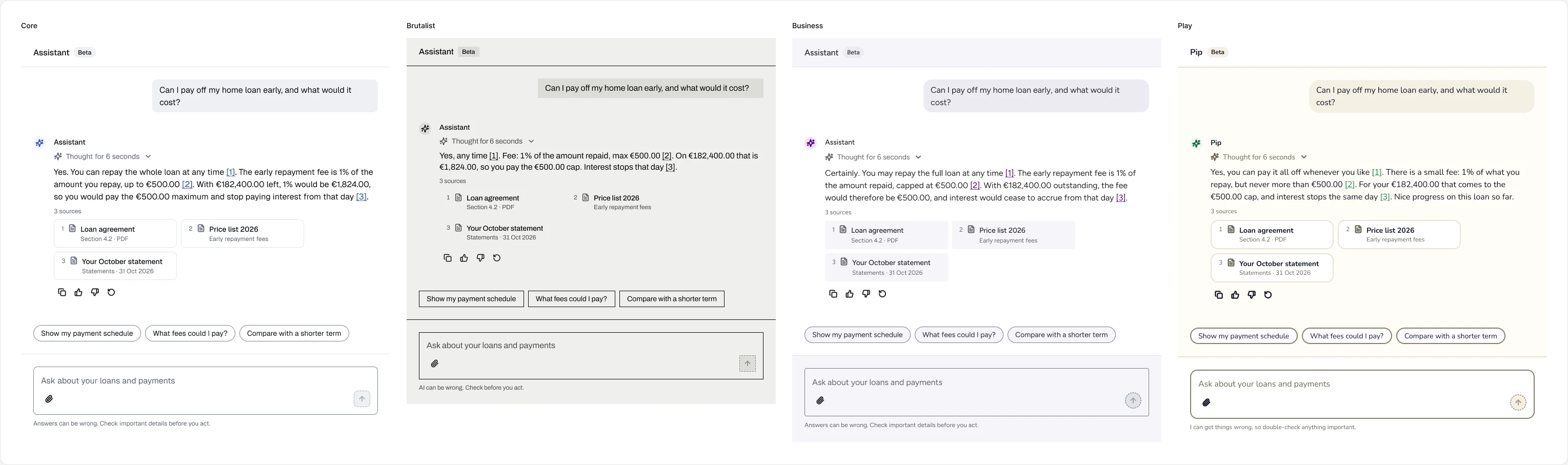Screen dimensions: 1568x465
Task: Open citation [3] in Play panel answer
Action: (1385, 196)
